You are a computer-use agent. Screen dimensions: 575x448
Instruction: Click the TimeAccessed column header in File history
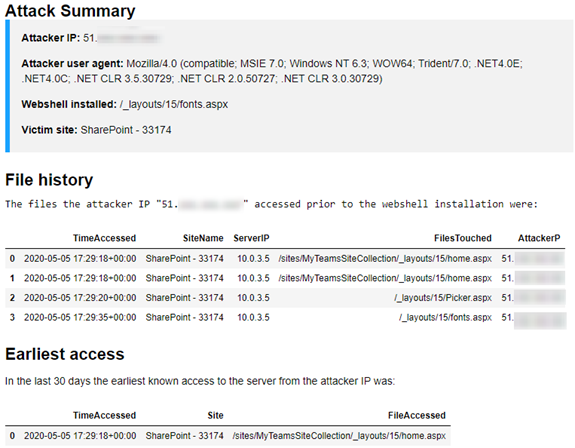point(104,238)
